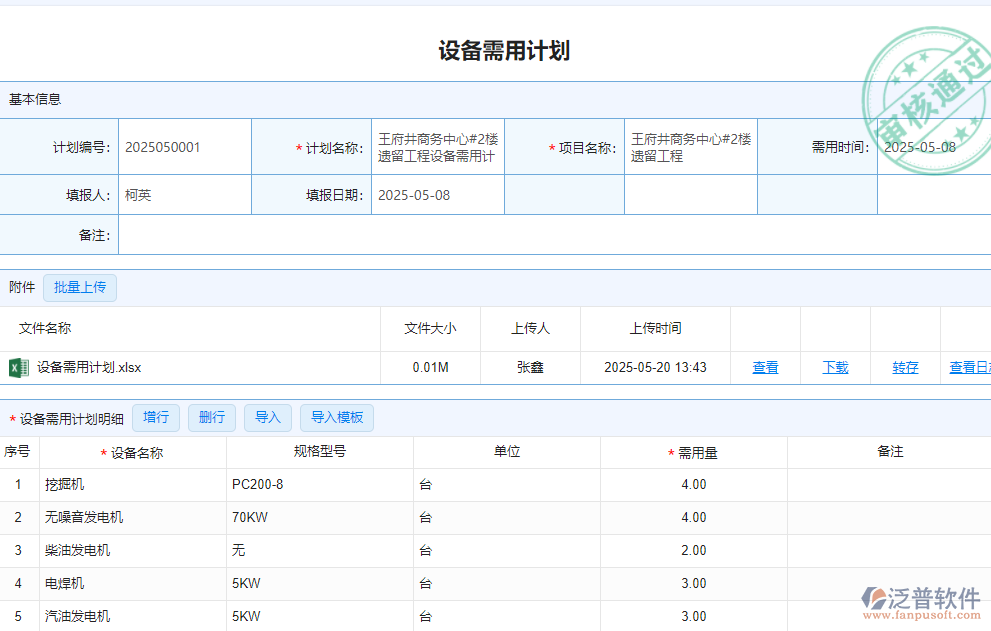Open the attachment with the 查看 link
991x631 pixels.
pyautogui.click(x=765, y=367)
